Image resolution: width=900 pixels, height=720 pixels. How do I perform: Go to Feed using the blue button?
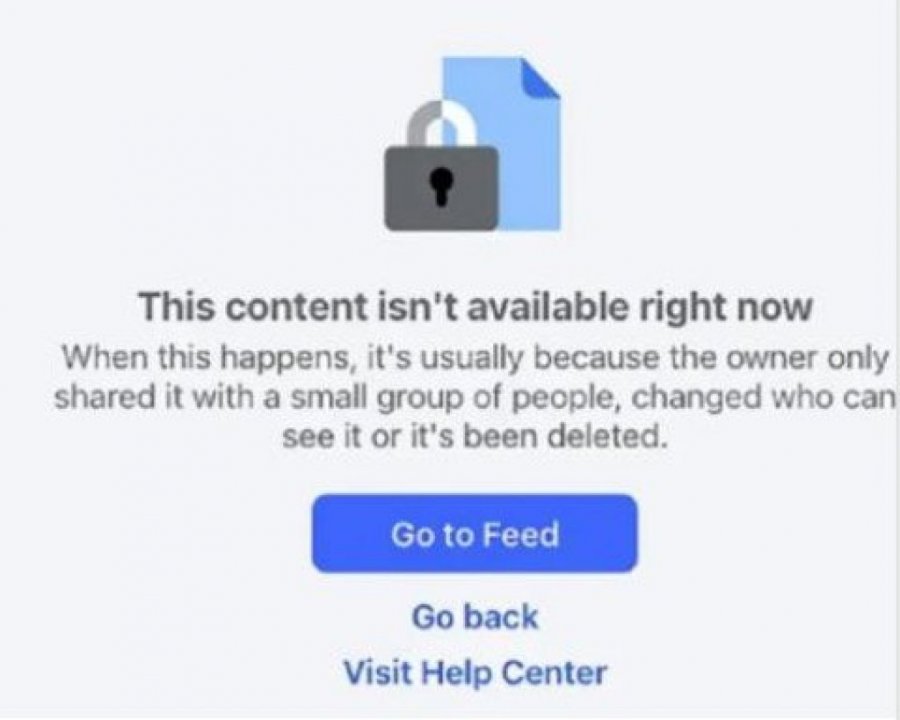coord(475,533)
